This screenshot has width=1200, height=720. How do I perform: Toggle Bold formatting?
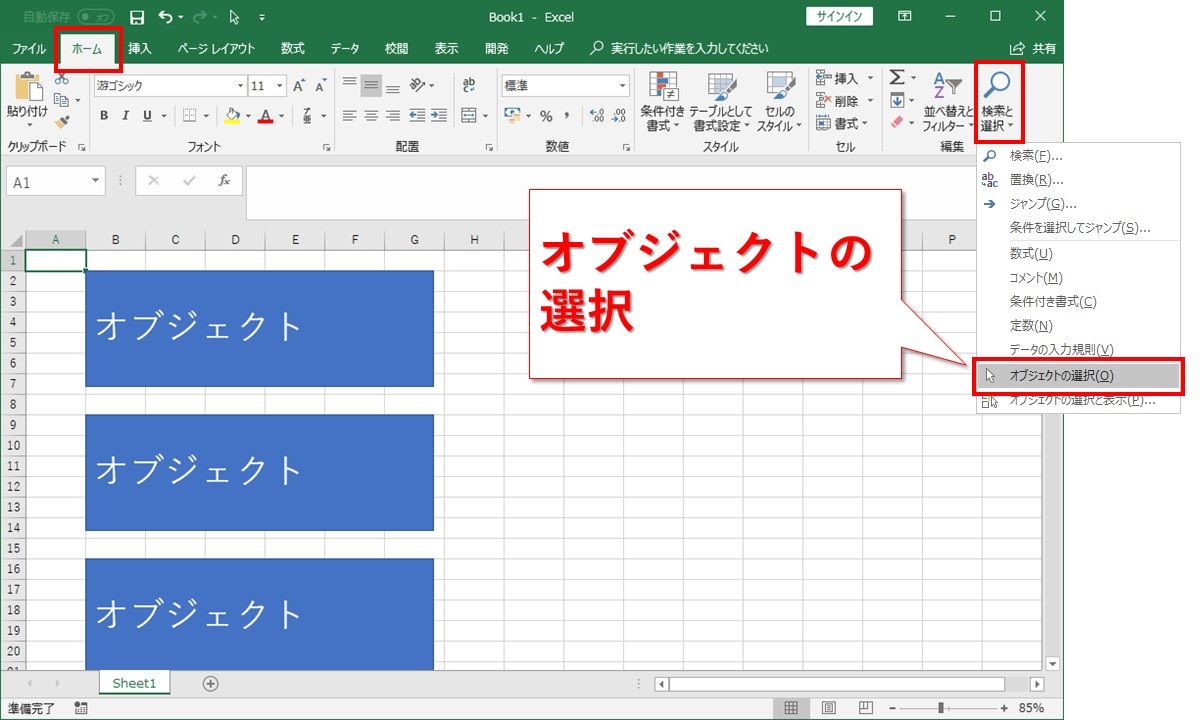pos(104,116)
